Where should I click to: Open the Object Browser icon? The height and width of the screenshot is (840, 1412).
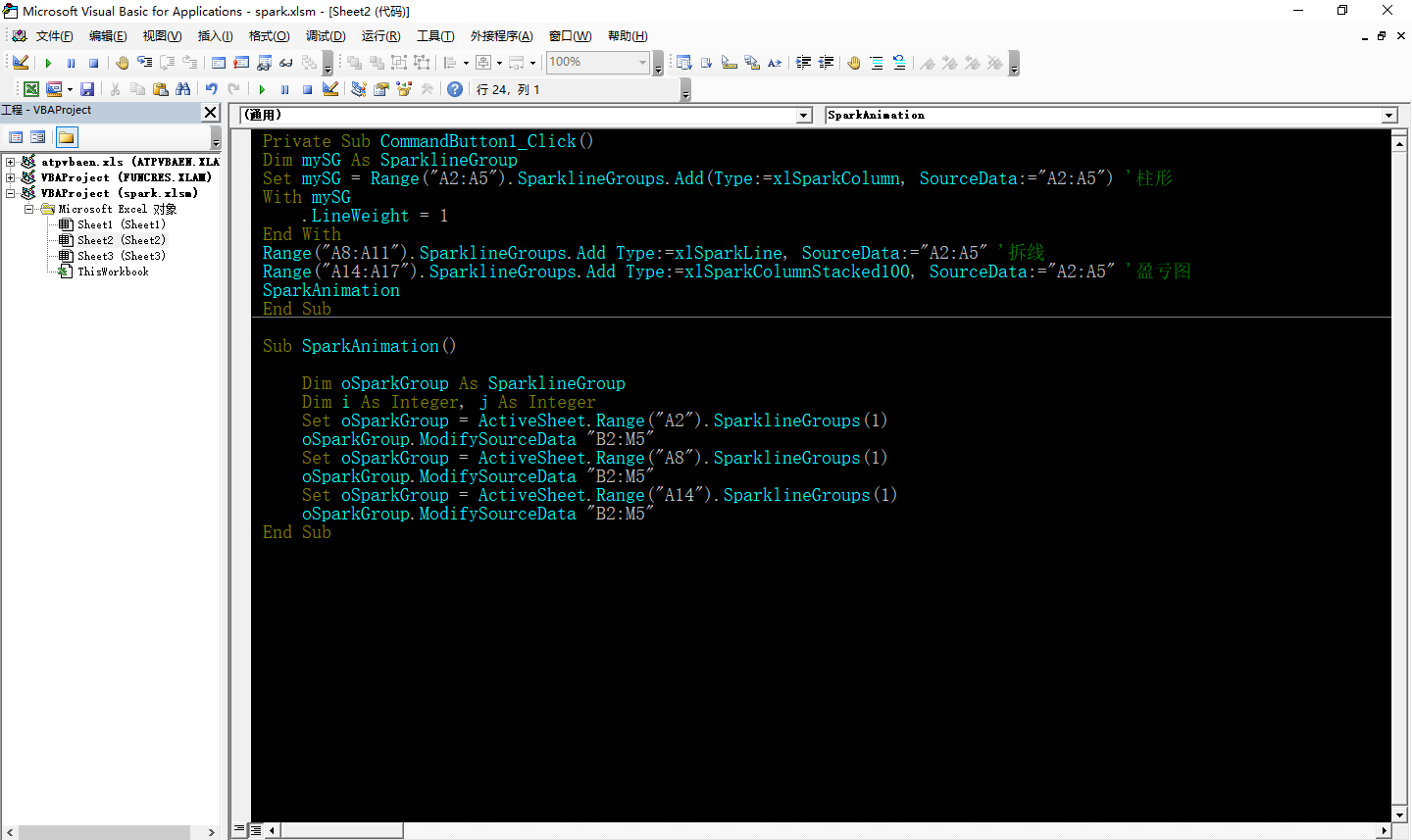pyautogui.click(x=404, y=89)
